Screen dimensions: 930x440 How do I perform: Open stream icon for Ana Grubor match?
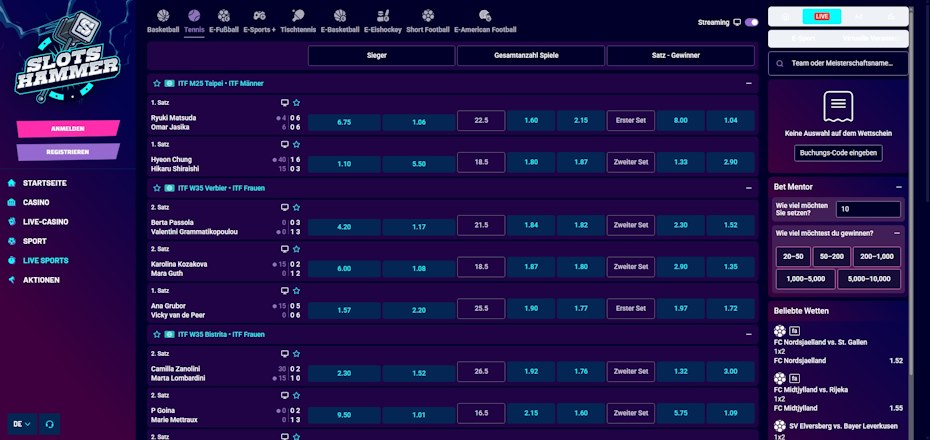click(x=285, y=291)
